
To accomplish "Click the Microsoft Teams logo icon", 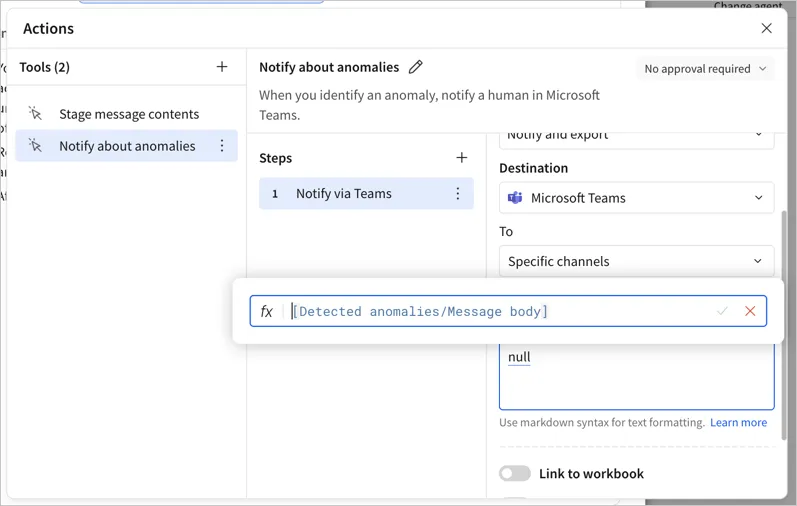I will coord(515,198).
